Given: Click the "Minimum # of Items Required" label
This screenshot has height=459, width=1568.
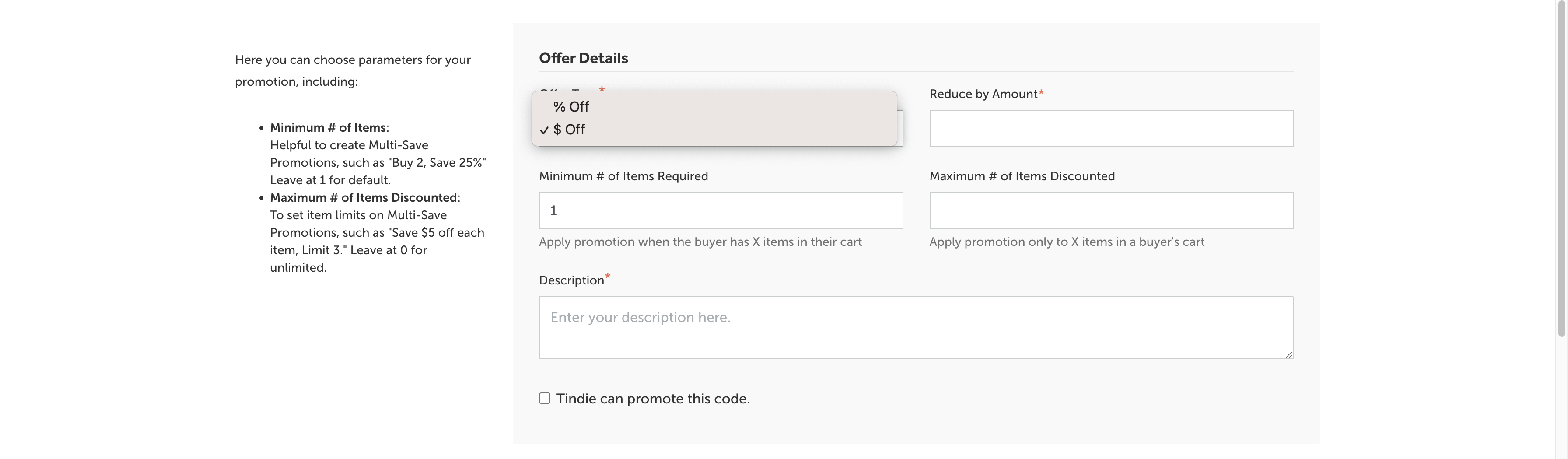Looking at the screenshot, I should click(x=623, y=176).
